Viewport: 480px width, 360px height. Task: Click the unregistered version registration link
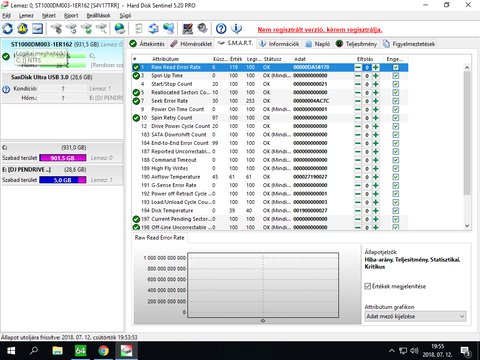[x=320, y=30]
